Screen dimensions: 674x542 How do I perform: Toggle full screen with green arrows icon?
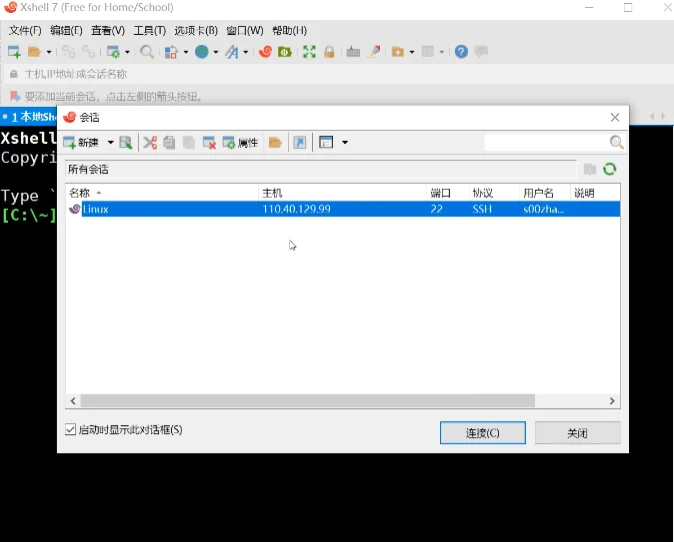click(309, 52)
